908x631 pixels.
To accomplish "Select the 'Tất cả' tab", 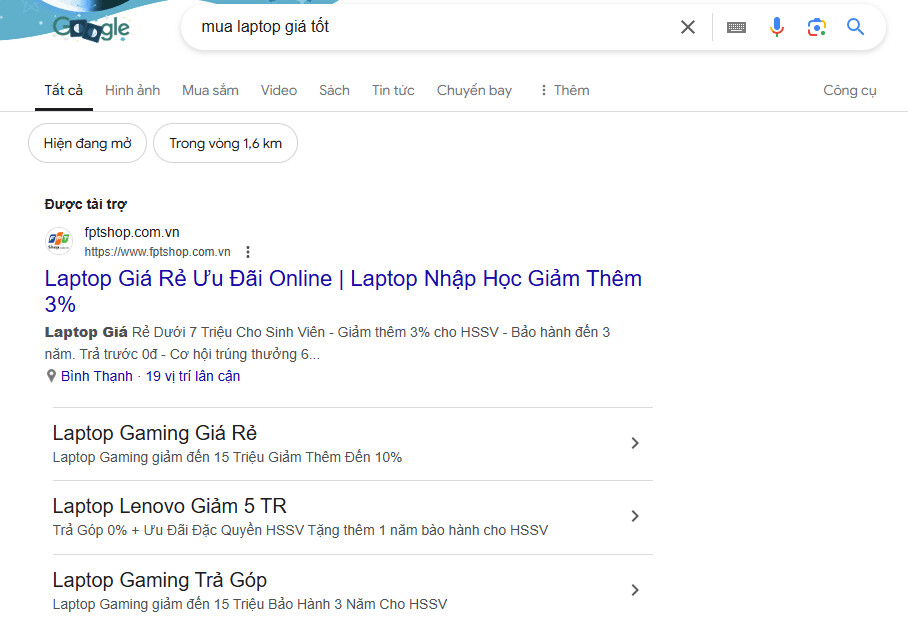I will [64, 90].
